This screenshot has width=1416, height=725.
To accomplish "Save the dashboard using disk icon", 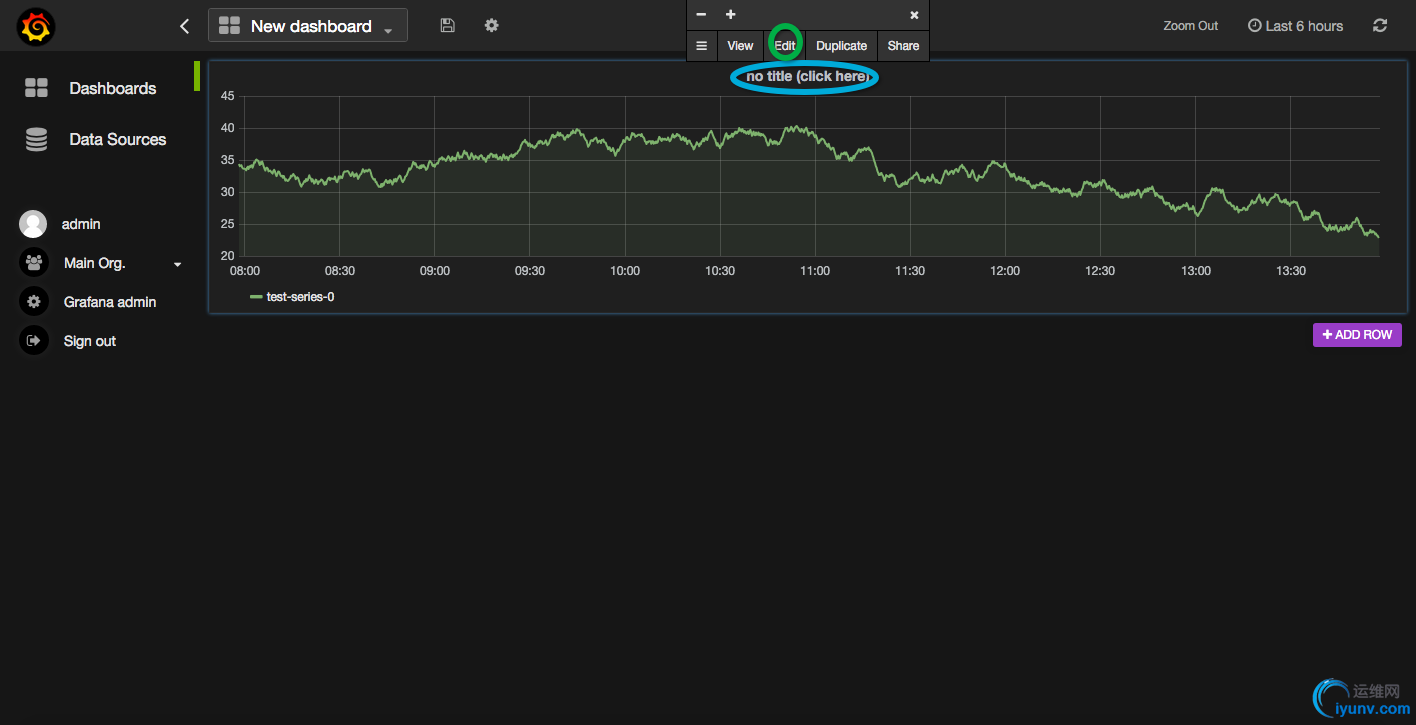I will [x=447, y=26].
